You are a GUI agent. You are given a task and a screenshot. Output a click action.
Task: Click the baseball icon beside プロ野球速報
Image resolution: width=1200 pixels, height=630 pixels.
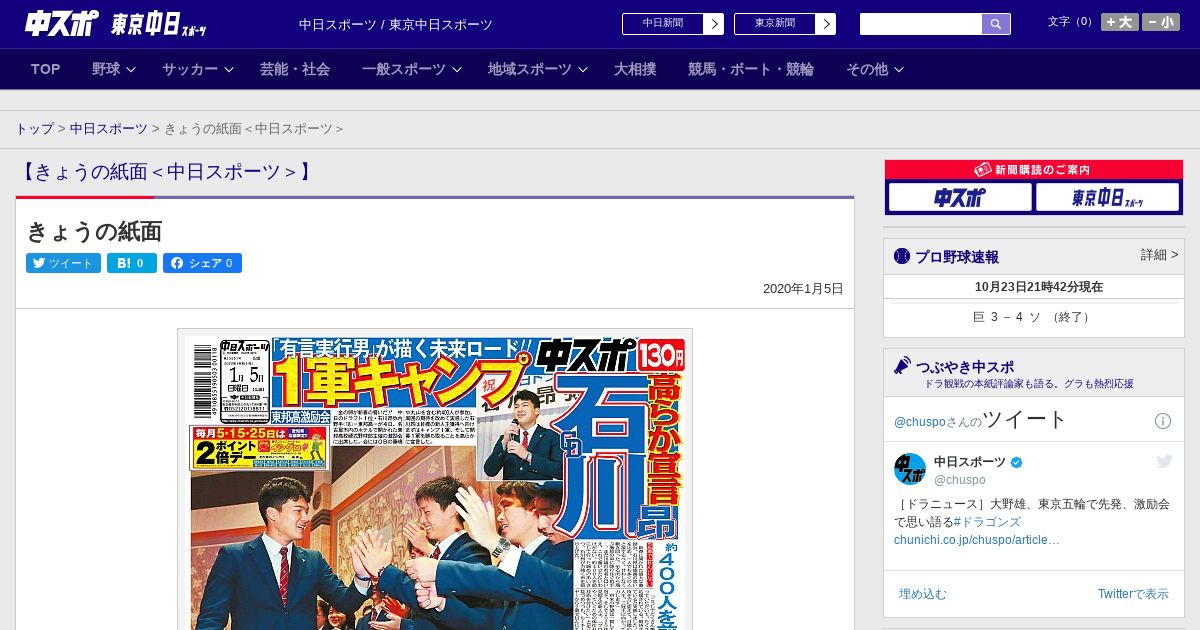click(902, 256)
